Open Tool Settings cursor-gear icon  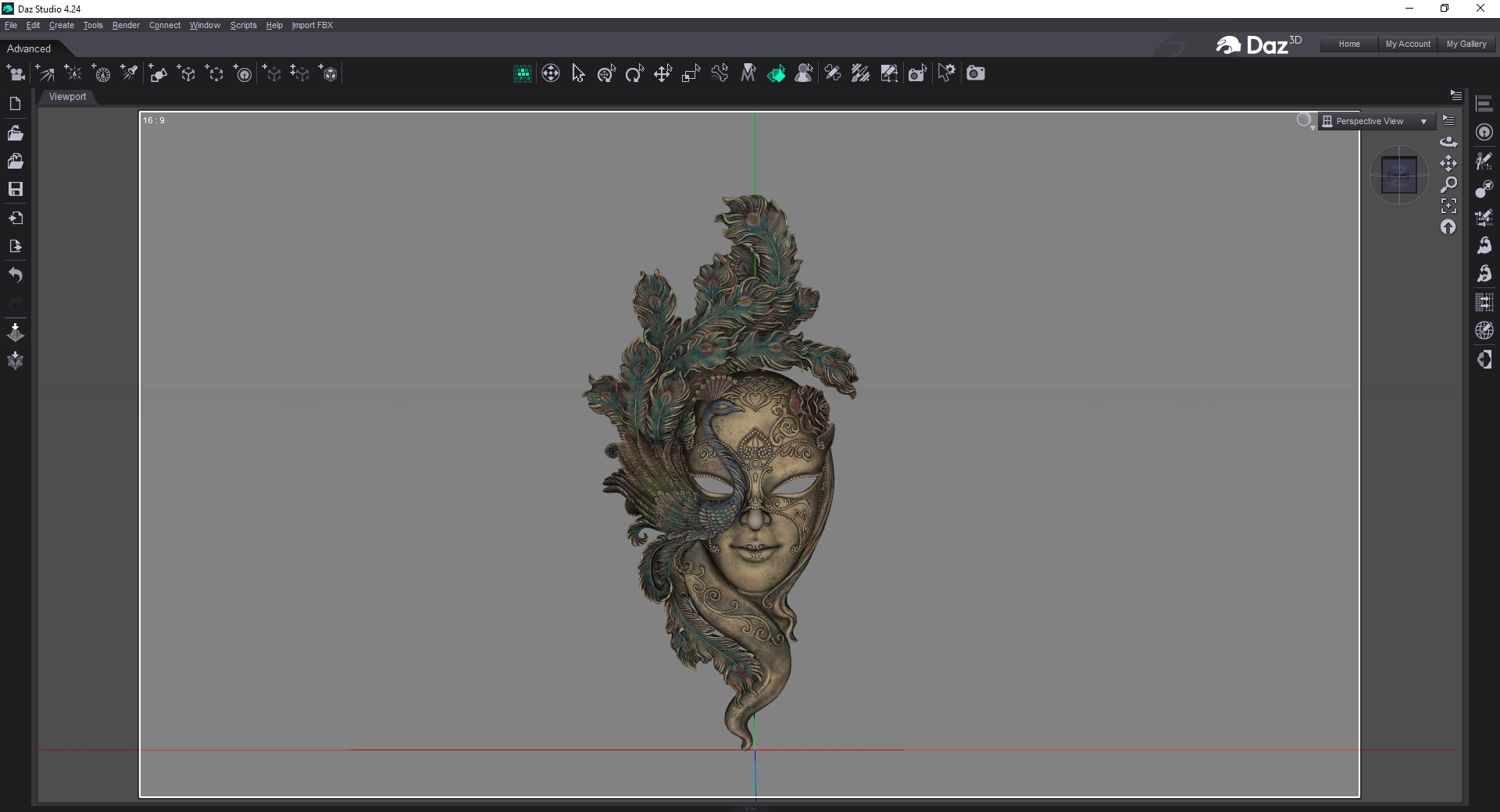tap(946, 73)
